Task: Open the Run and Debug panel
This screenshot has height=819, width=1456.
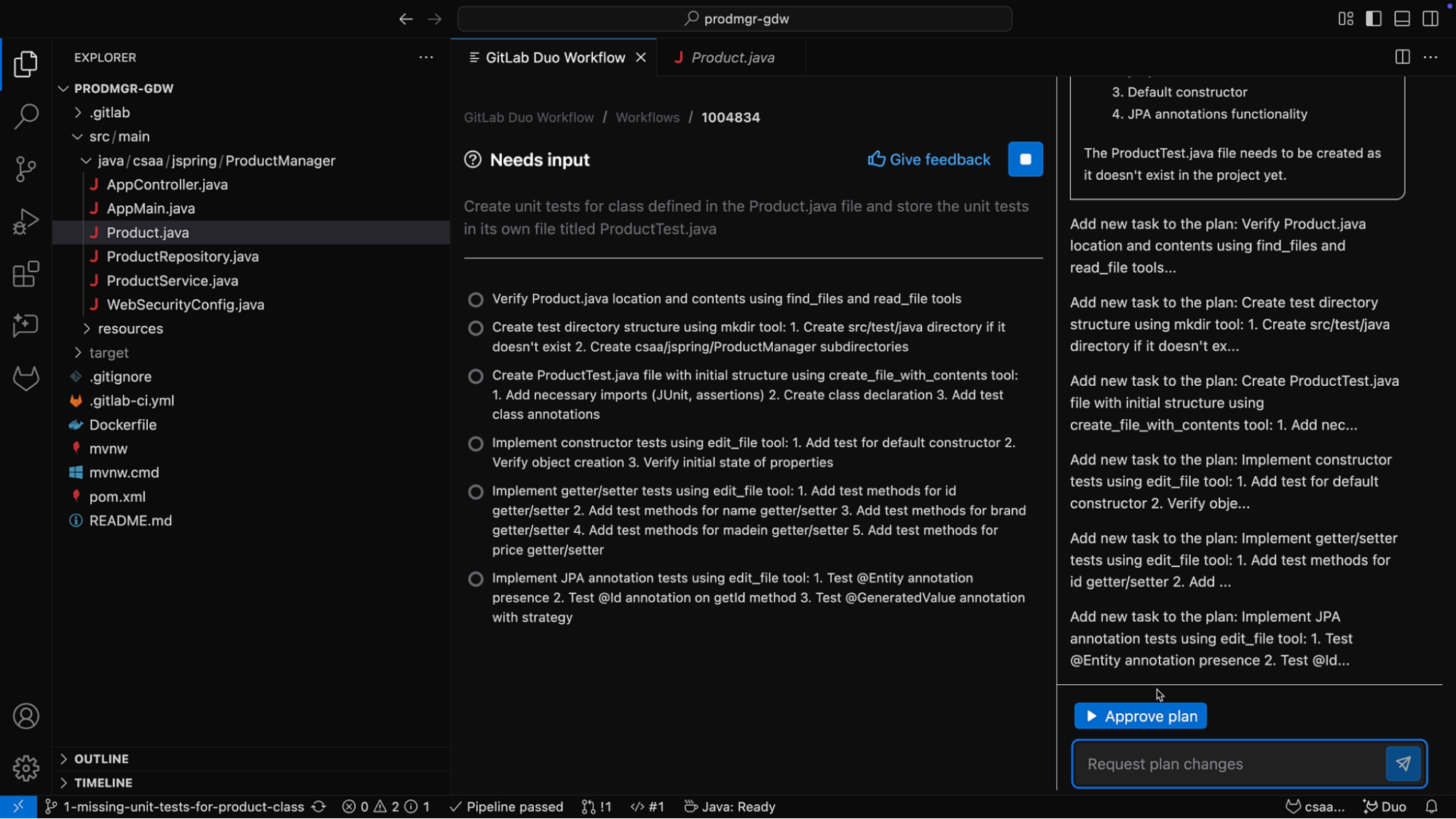Action: pos(25,221)
